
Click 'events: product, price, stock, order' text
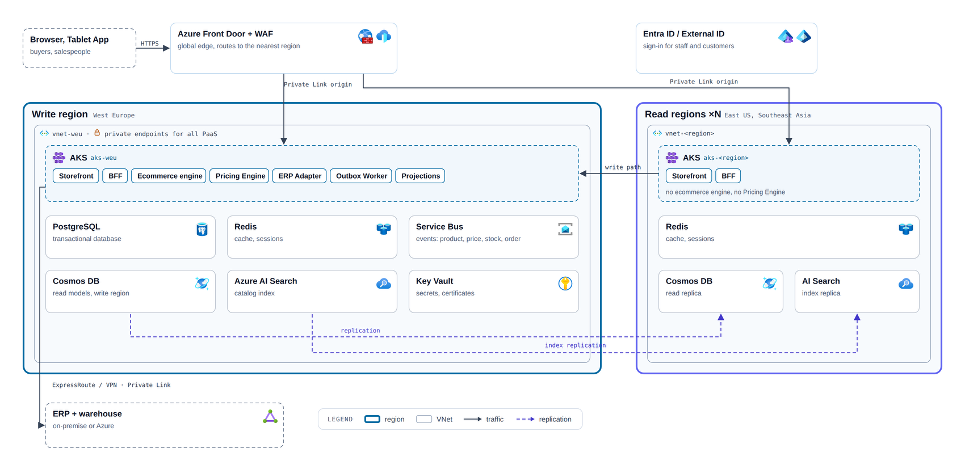click(x=468, y=239)
